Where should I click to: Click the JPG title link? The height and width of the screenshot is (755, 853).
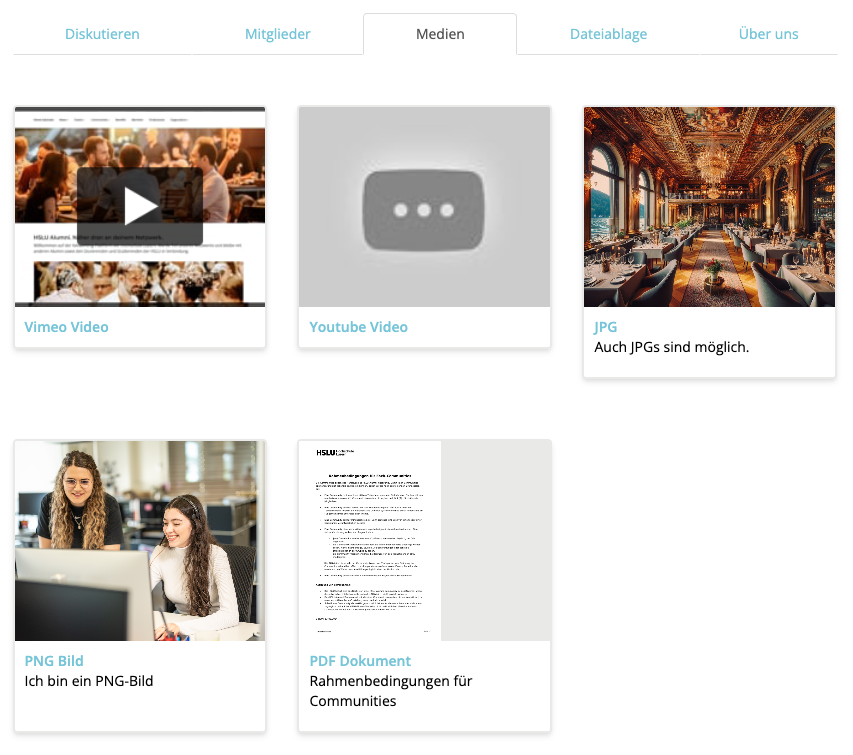click(x=606, y=327)
